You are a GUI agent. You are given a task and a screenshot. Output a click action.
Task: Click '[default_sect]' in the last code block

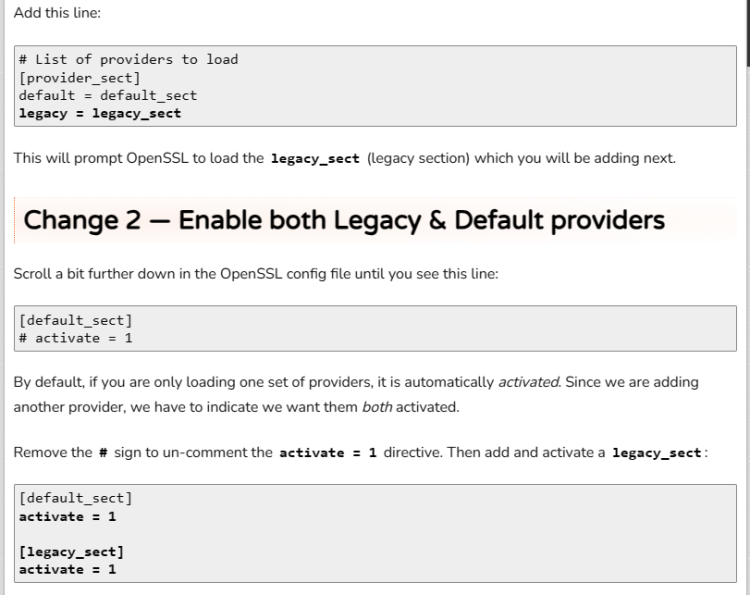(x=76, y=498)
